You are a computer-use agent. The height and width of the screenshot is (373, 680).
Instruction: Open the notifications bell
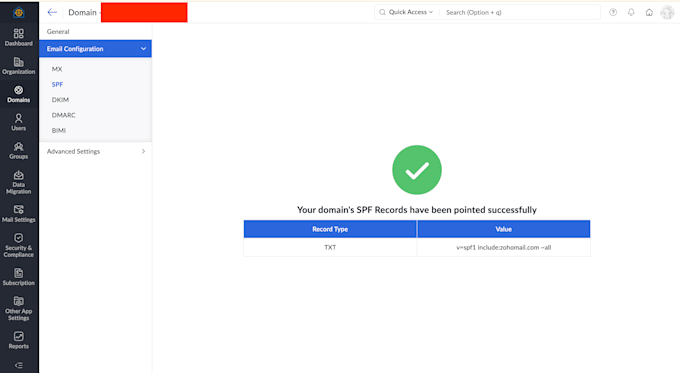click(x=631, y=12)
